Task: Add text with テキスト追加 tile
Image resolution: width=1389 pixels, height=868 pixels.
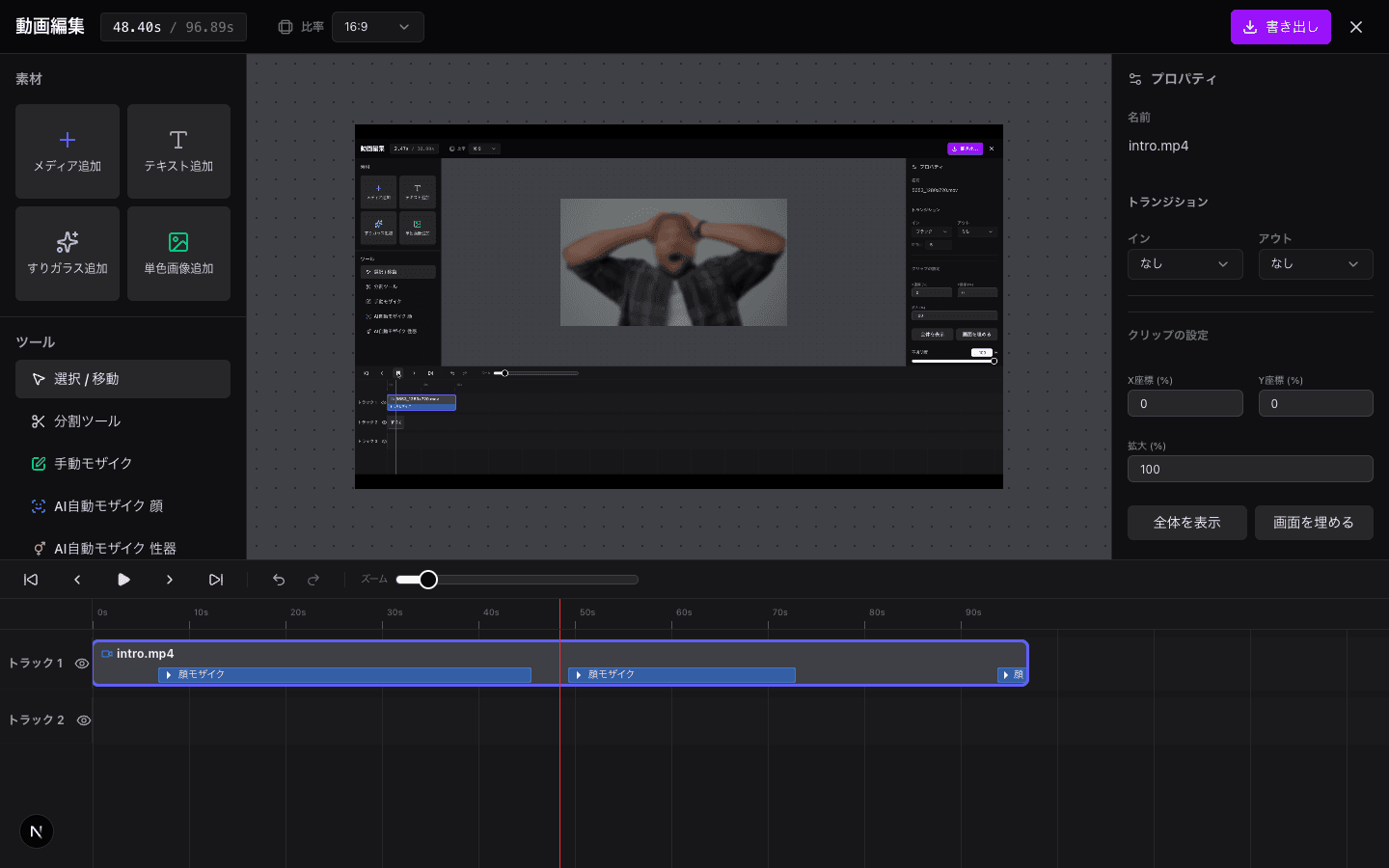Action: (178, 151)
